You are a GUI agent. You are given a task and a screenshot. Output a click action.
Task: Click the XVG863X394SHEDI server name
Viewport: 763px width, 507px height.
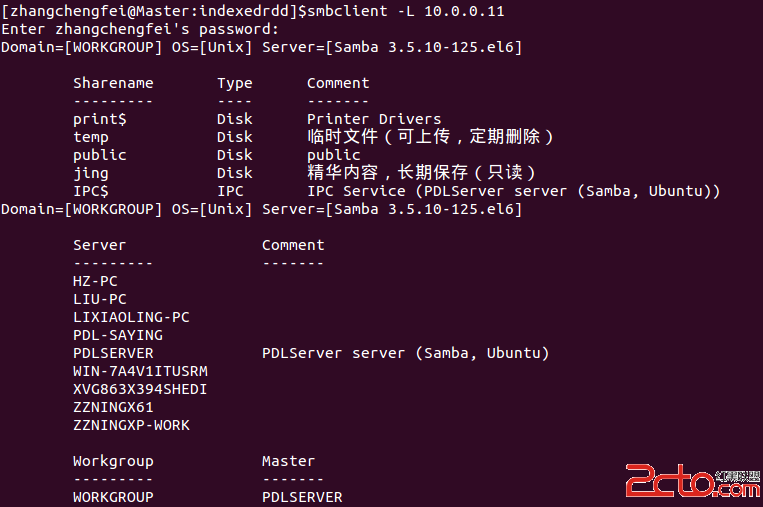[140, 389]
